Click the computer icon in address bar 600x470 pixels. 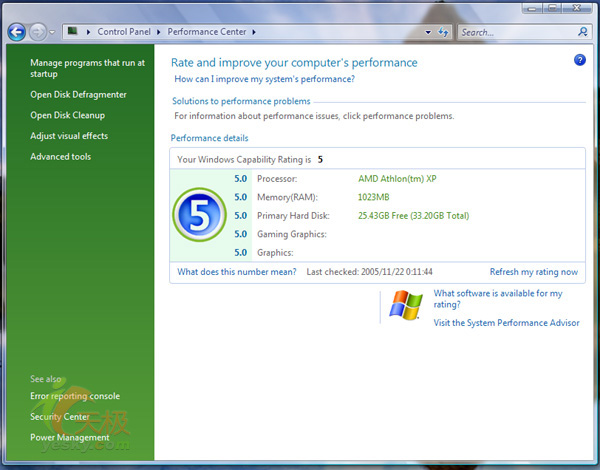tap(73, 32)
